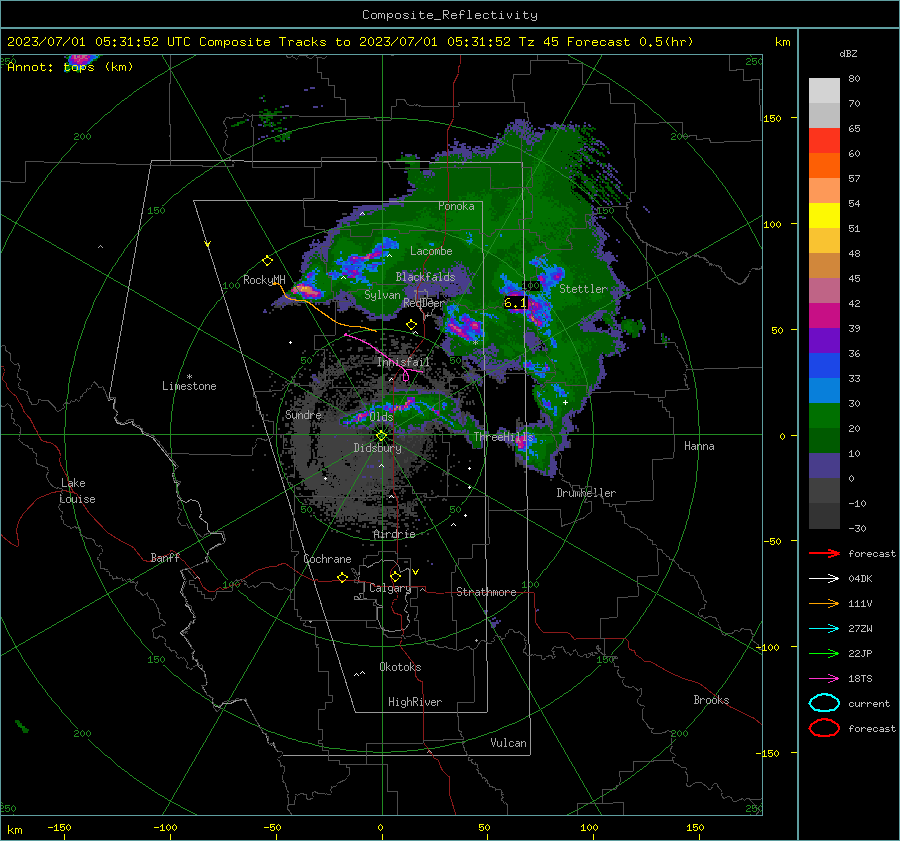Click the Innisfail city label
The height and width of the screenshot is (841, 900).
[x=403, y=362]
